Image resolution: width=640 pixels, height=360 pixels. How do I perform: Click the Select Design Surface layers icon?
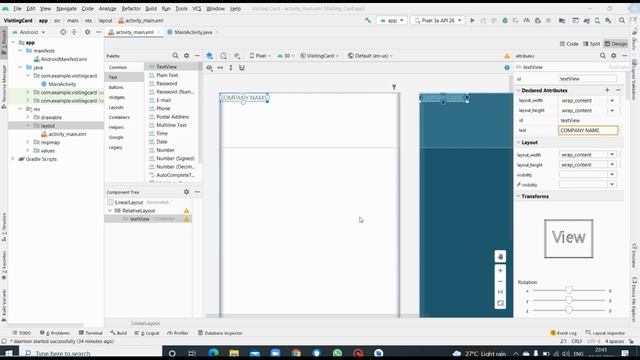(x=209, y=56)
